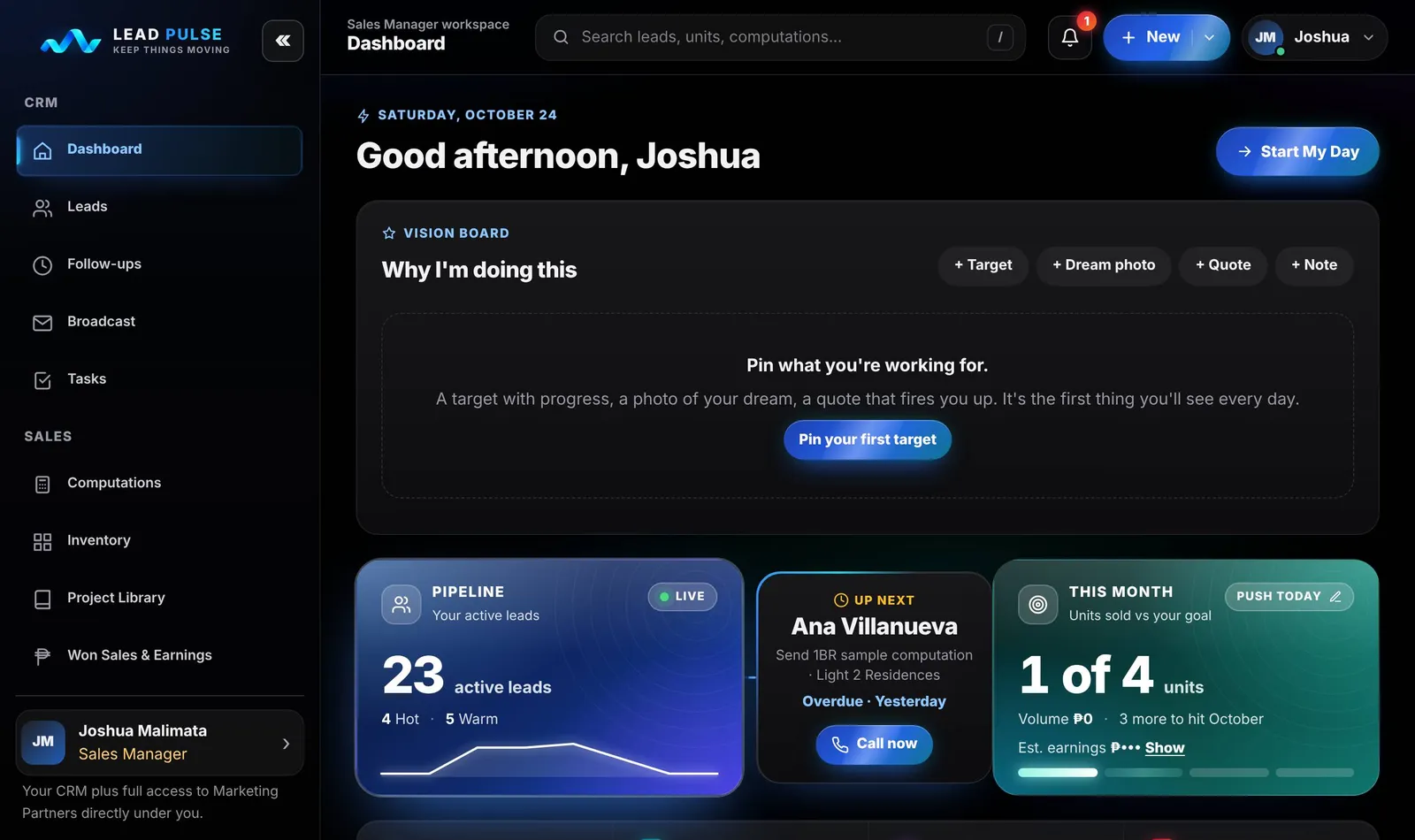The width and height of the screenshot is (1415, 840).
Task: Click the search magnifier icon
Action: point(561,37)
